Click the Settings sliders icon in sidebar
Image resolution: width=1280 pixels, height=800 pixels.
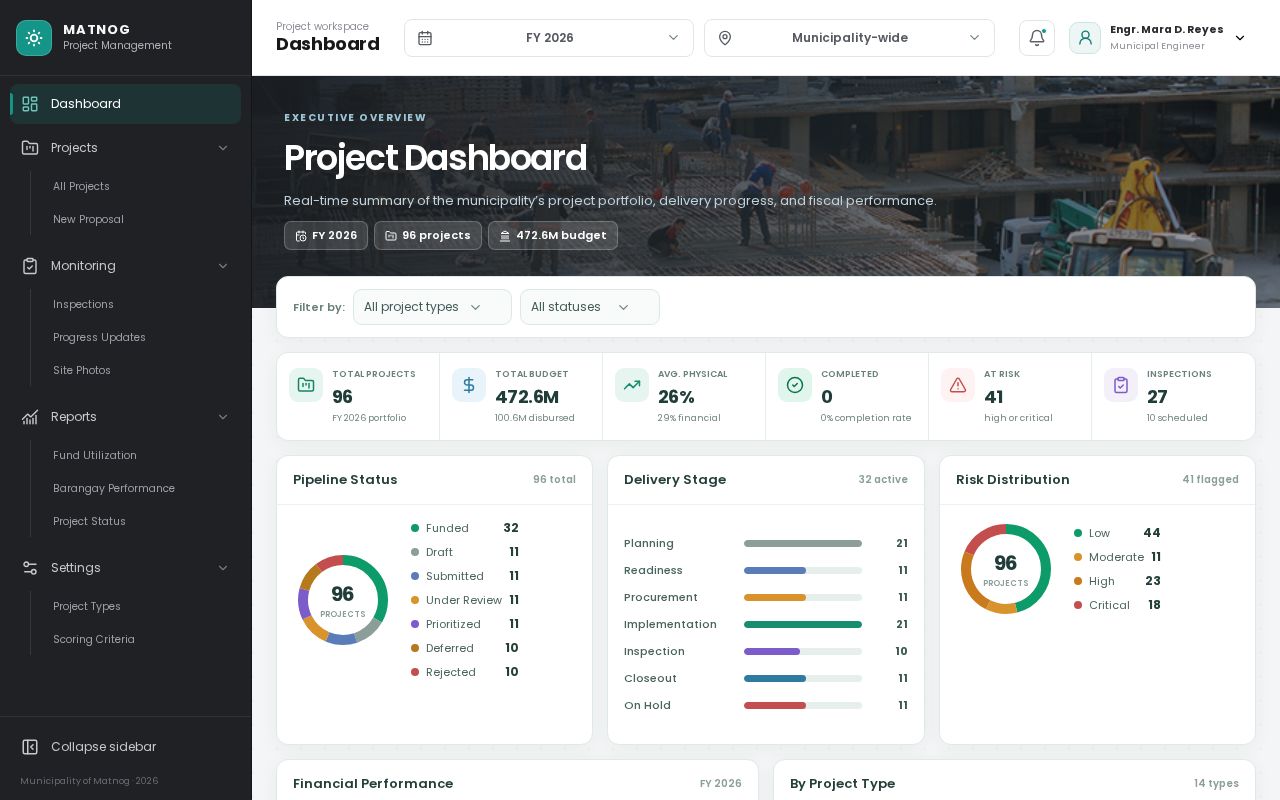(30, 568)
